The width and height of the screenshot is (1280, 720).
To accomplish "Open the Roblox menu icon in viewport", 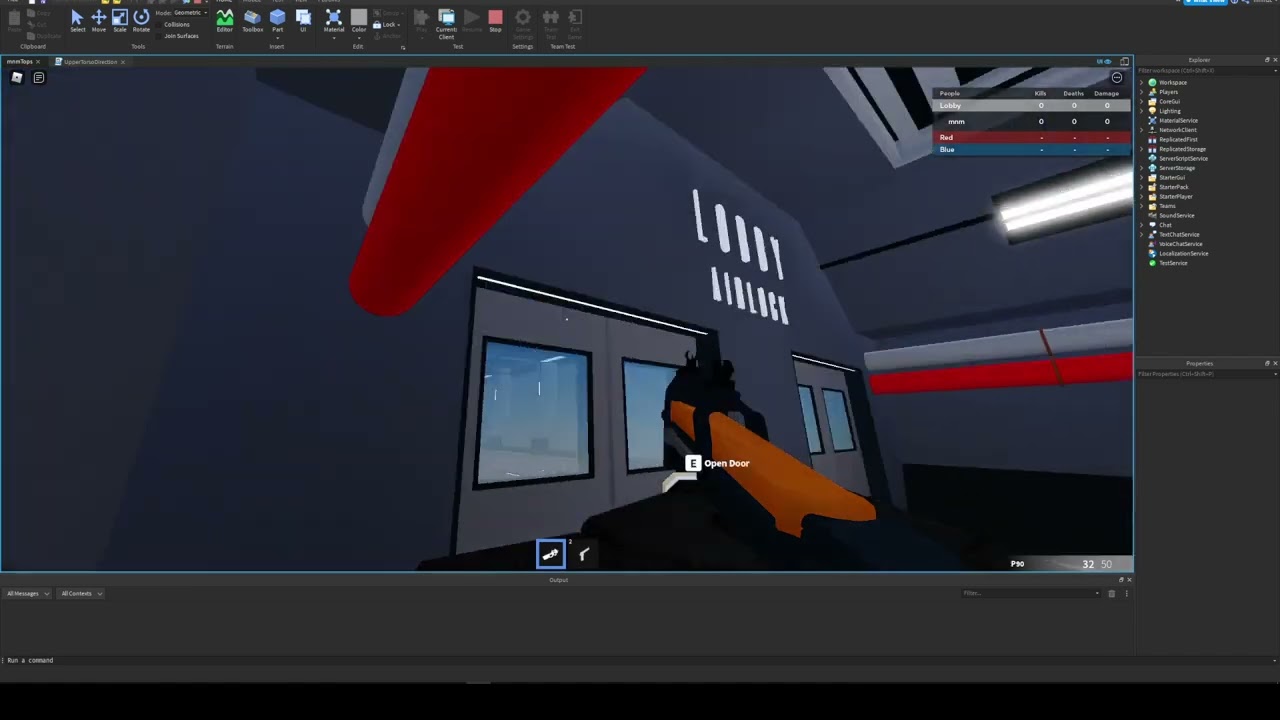I will pyautogui.click(x=17, y=77).
